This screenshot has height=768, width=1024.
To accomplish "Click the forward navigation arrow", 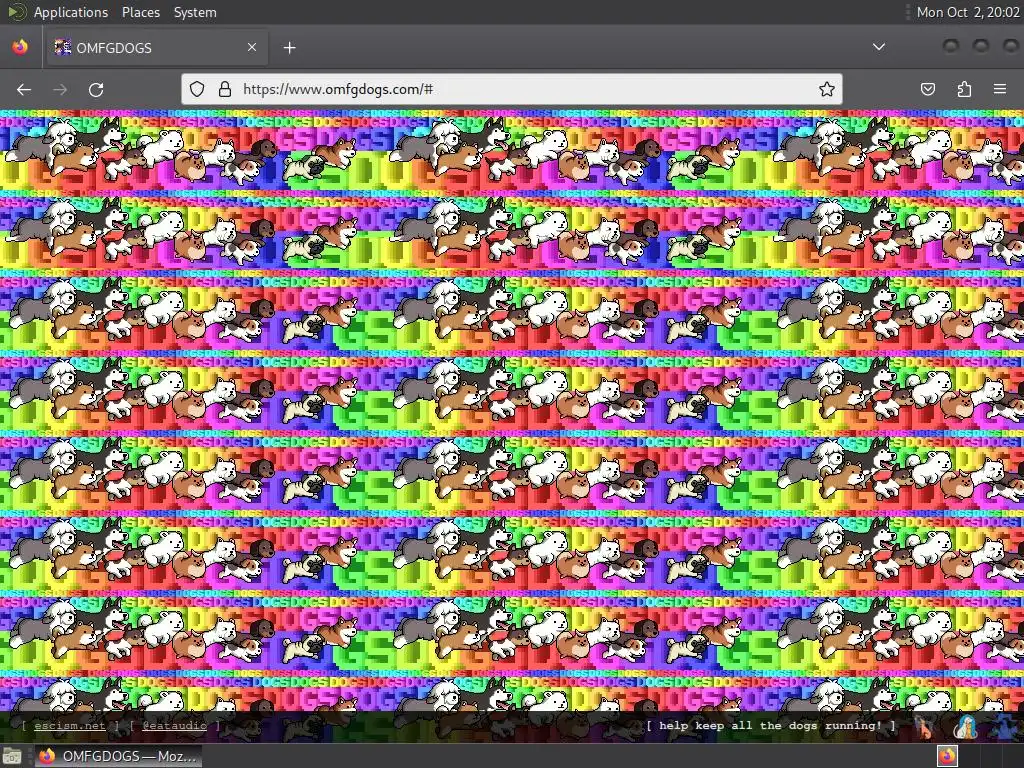I will (60, 89).
